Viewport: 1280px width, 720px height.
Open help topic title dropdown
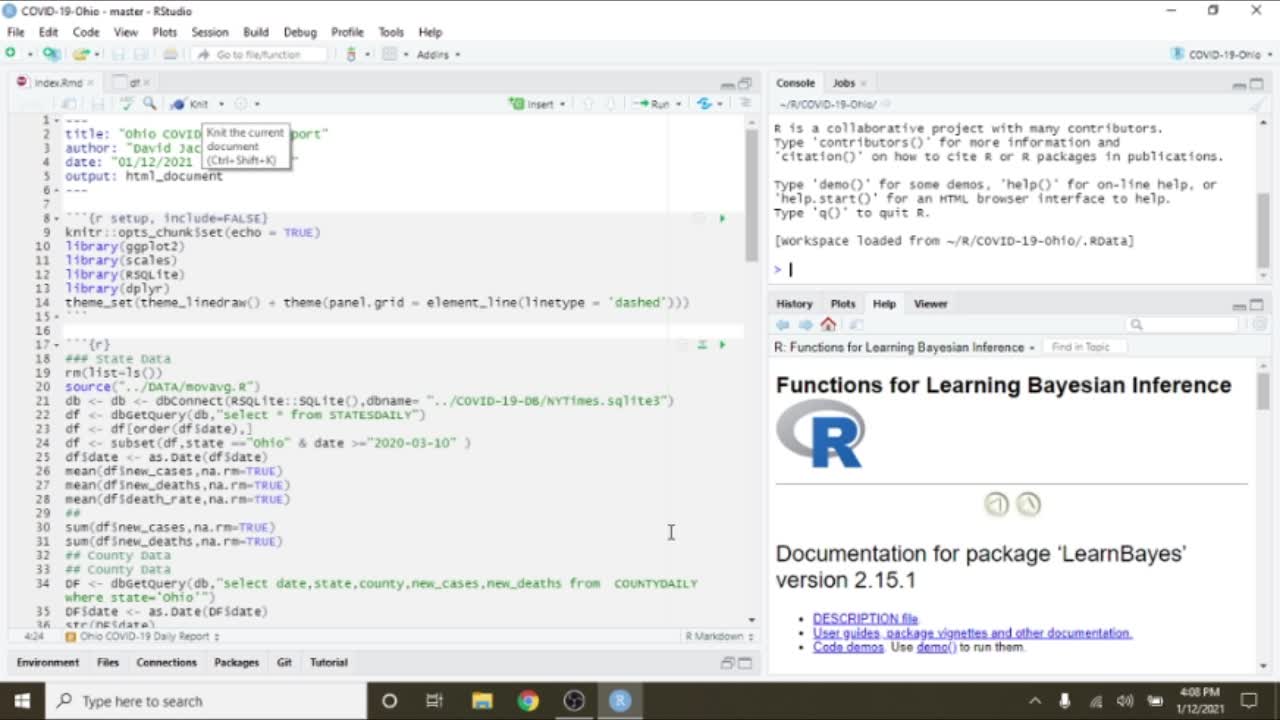(905, 347)
